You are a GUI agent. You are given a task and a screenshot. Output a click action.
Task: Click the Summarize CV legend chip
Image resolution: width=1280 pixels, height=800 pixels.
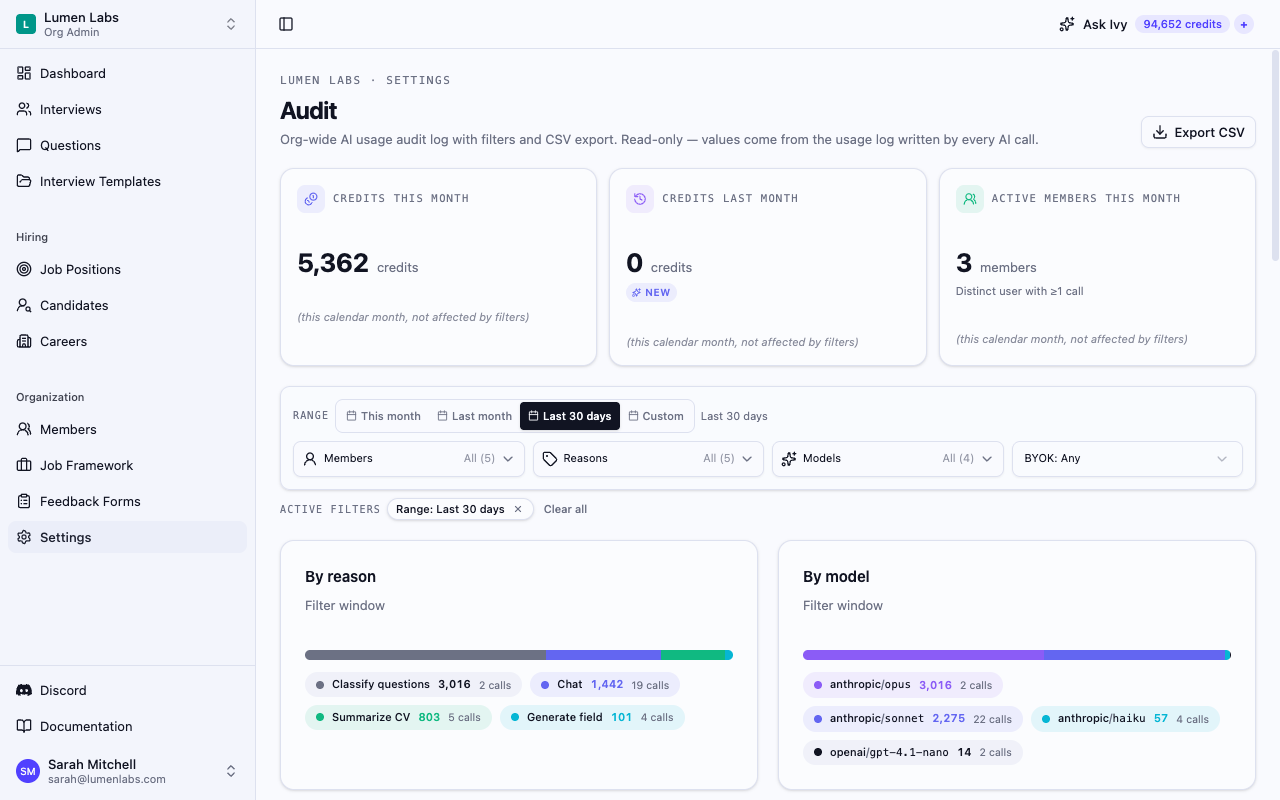398,717
